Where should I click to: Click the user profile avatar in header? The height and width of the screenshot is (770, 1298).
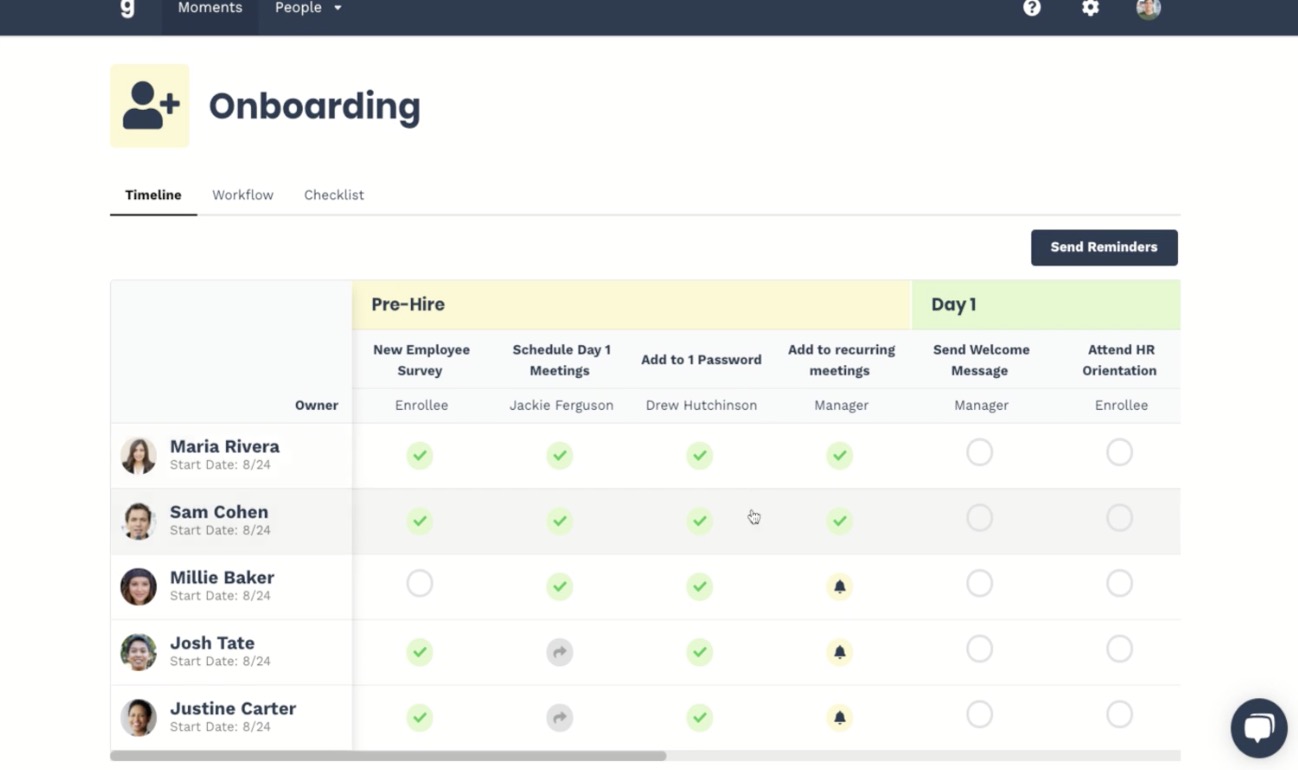(1148, 9)
